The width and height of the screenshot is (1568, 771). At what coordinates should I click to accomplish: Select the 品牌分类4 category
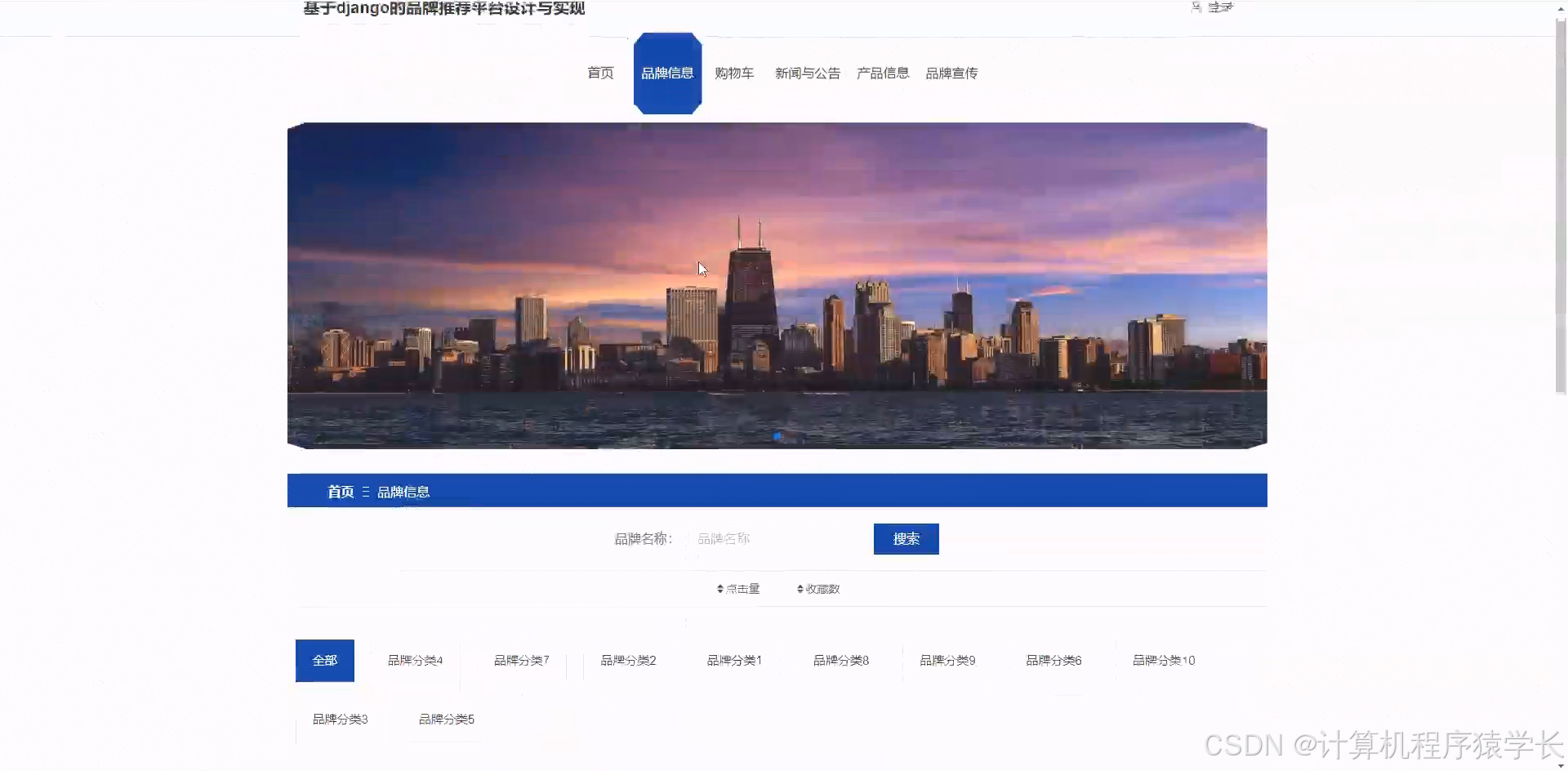point(414,659)
